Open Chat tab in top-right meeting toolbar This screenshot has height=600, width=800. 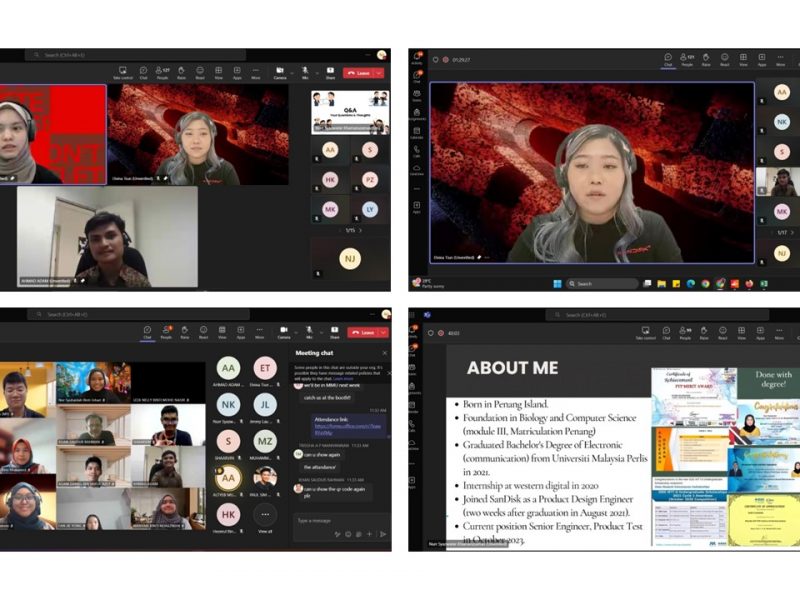coord(668,59)
